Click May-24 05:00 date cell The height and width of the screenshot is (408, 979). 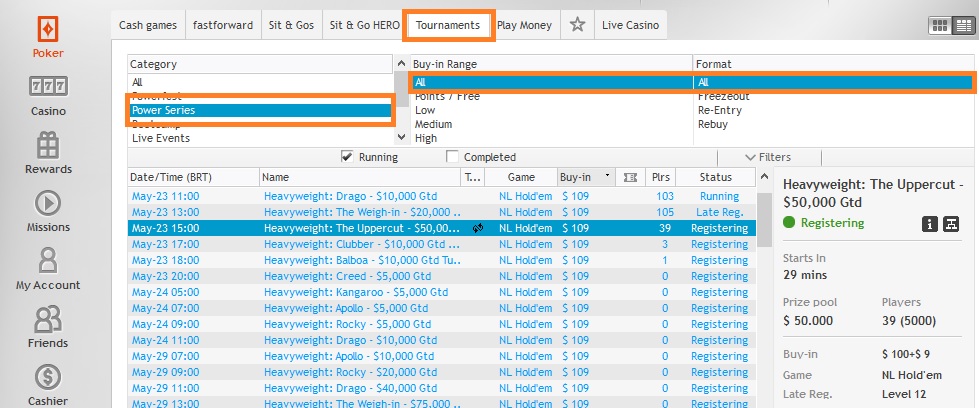tap(165, 292)
